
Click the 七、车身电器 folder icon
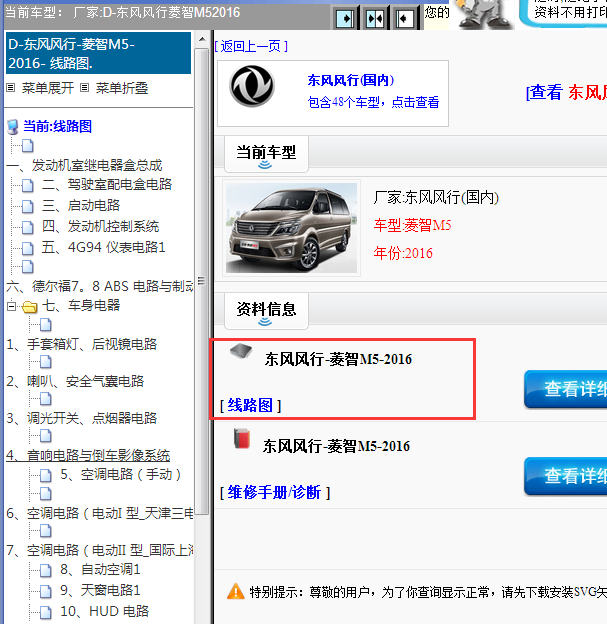29,306
